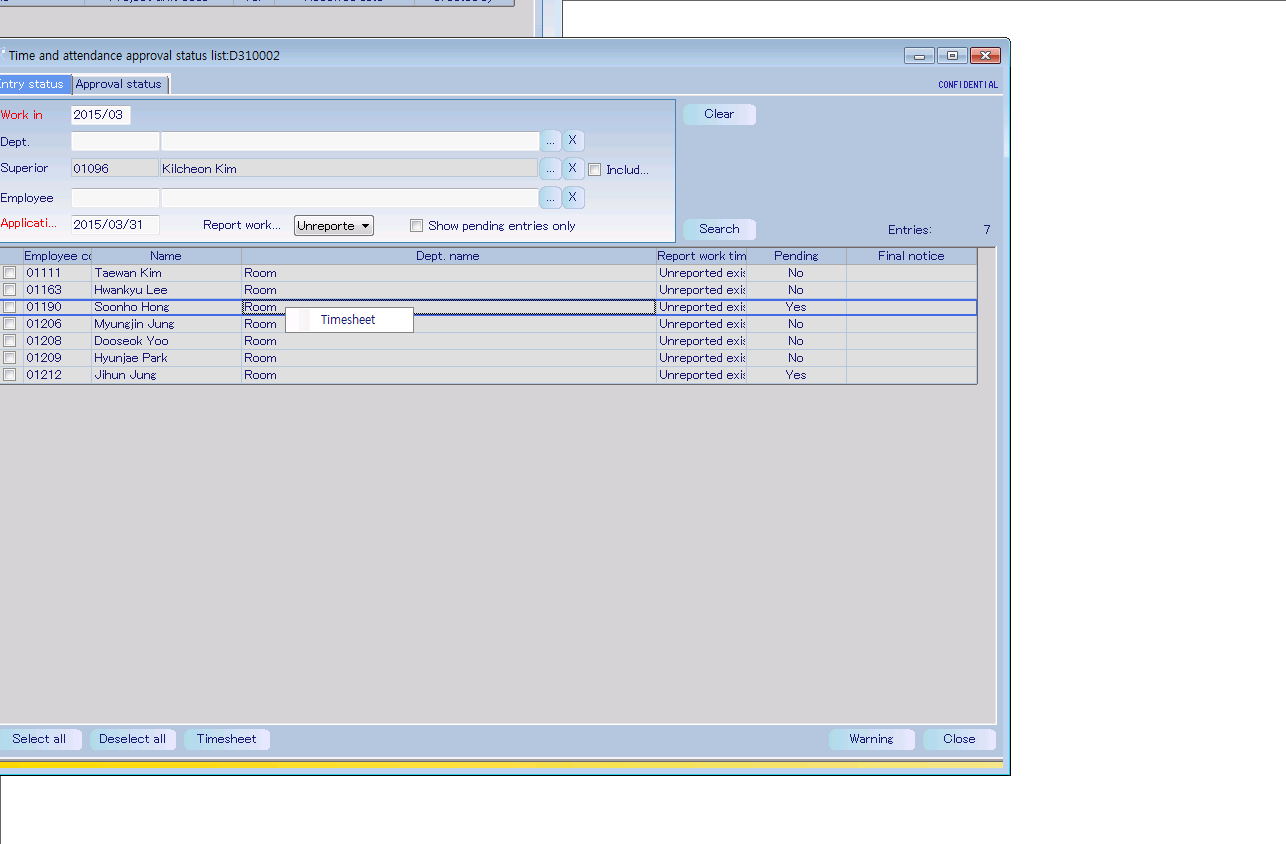Click the Clear button

point(719,114)
